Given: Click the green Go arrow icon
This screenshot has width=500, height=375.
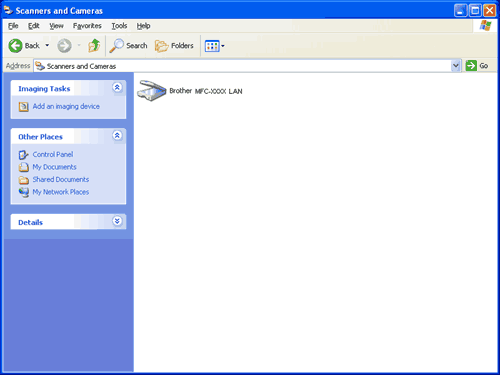Looking at the screenshot, I should pos(471,66).
